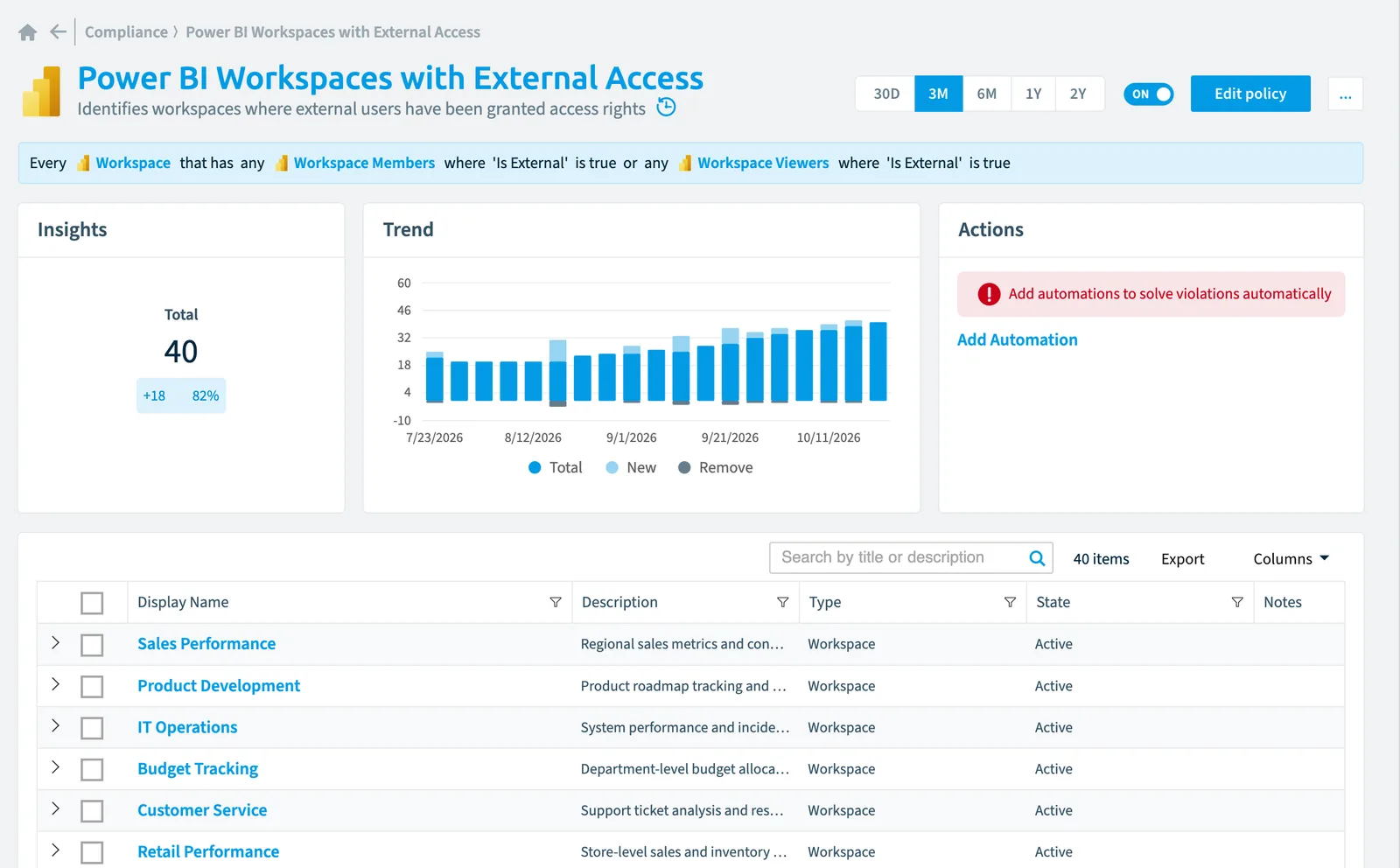Select the 1Y time range
The image size is (1400, 868).
coord(1033,94)
